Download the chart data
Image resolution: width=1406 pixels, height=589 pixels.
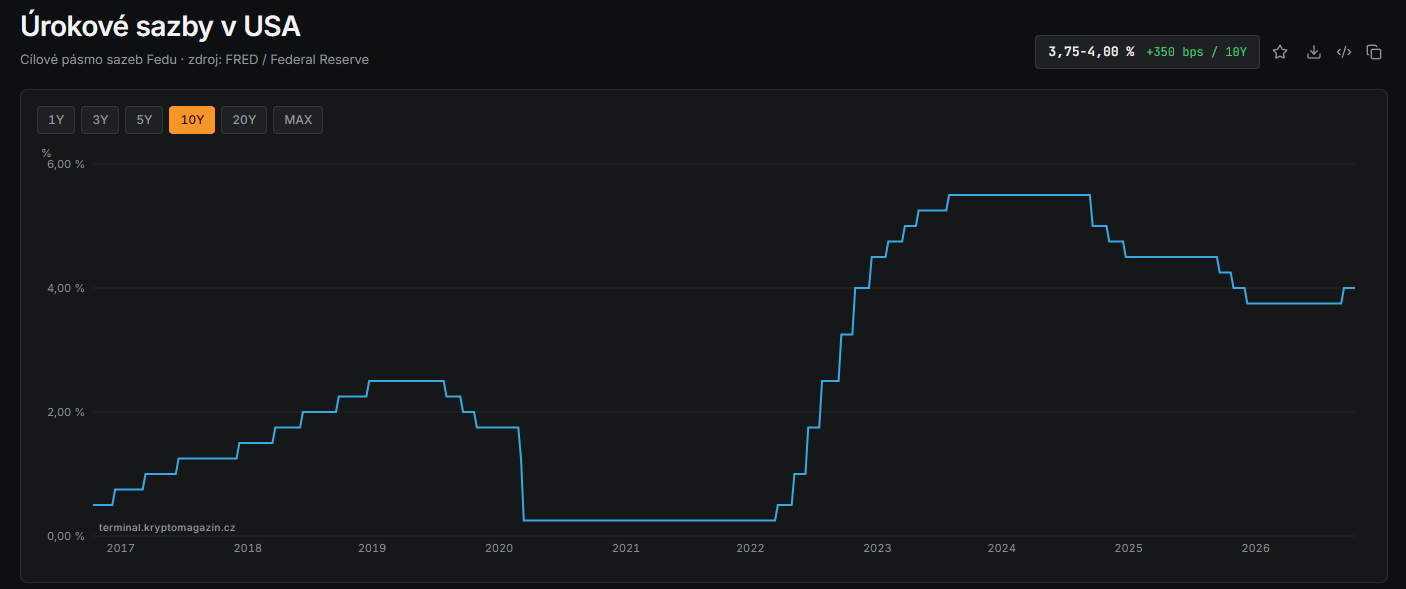pos(1314,52)
